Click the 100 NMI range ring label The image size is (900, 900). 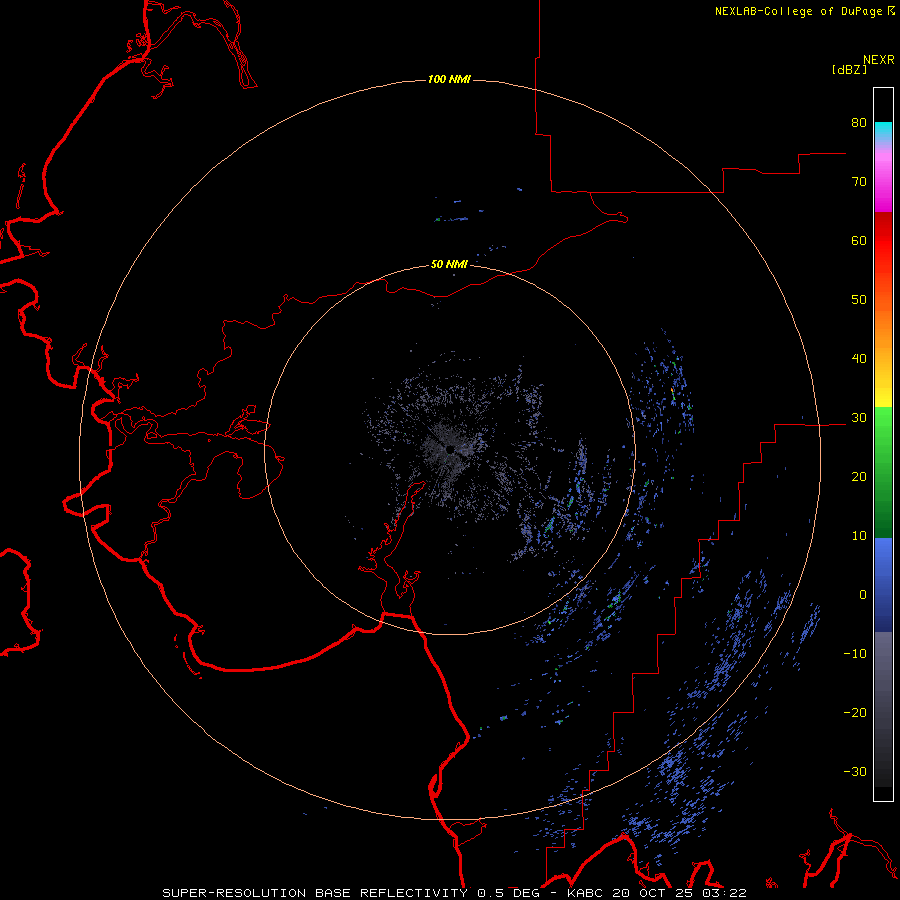[x=449, y=79]
